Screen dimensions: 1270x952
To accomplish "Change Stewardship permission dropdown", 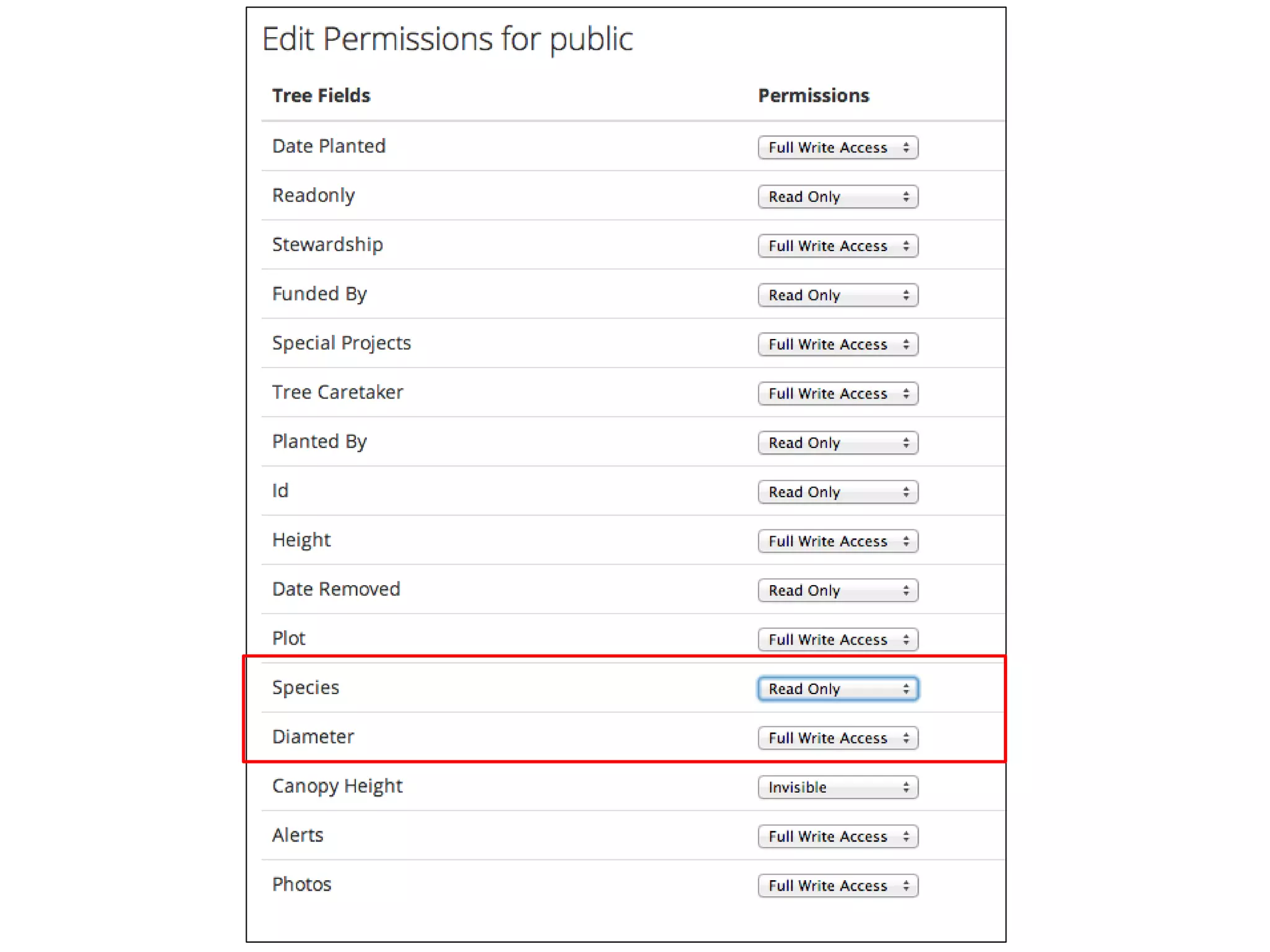I will [837, 246].
